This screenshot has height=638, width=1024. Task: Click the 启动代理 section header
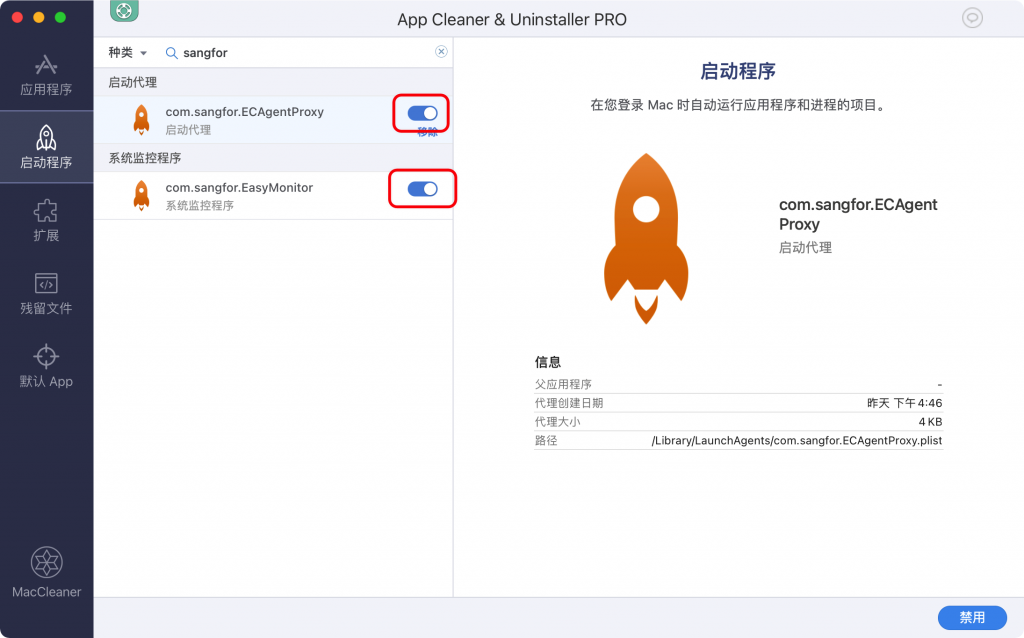tap(133, 82)
